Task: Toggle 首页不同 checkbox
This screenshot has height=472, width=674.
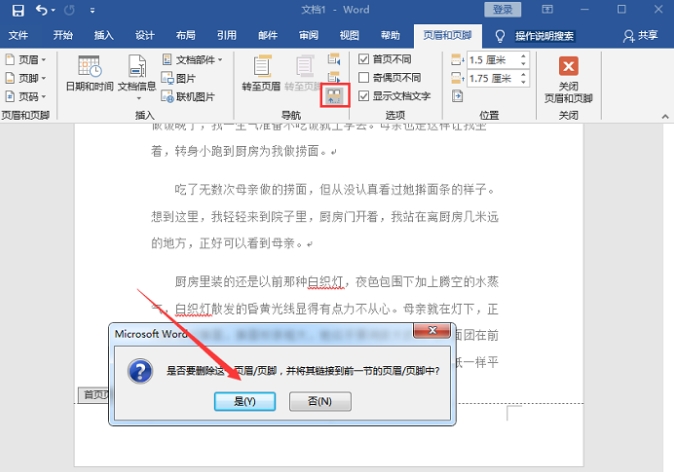Action: [363, 59]
